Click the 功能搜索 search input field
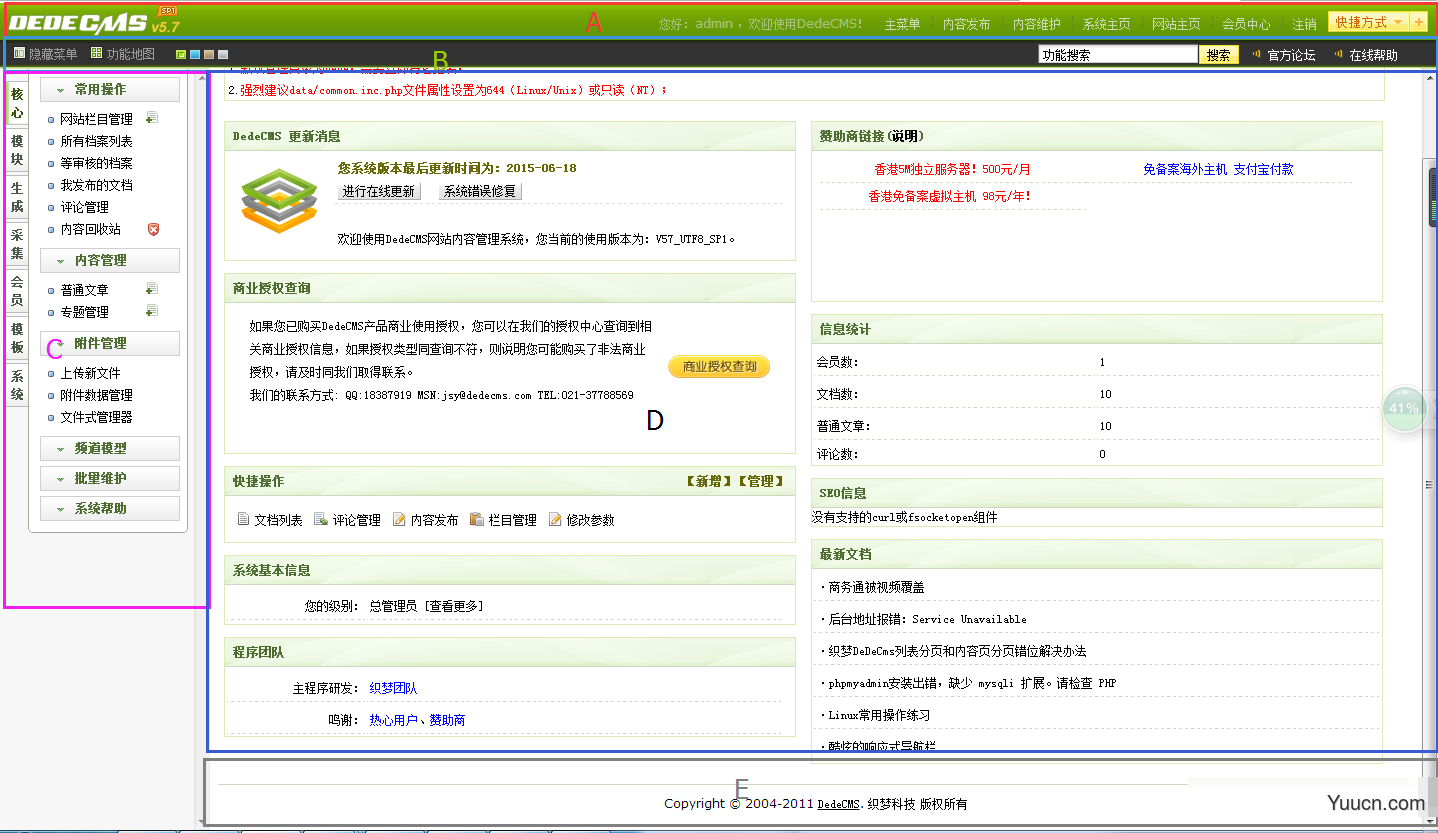 1117,55
